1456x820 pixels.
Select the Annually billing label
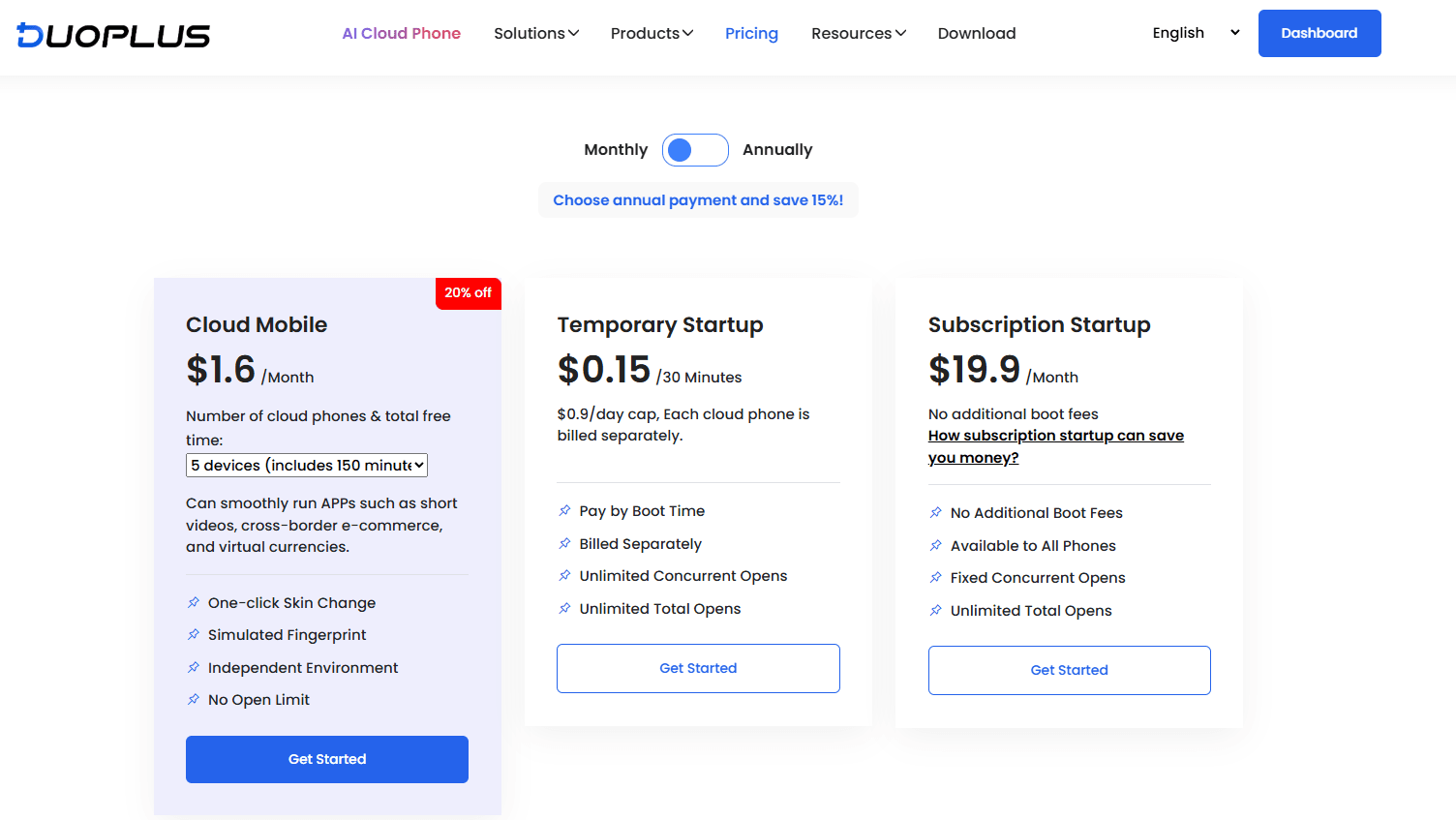777,150
